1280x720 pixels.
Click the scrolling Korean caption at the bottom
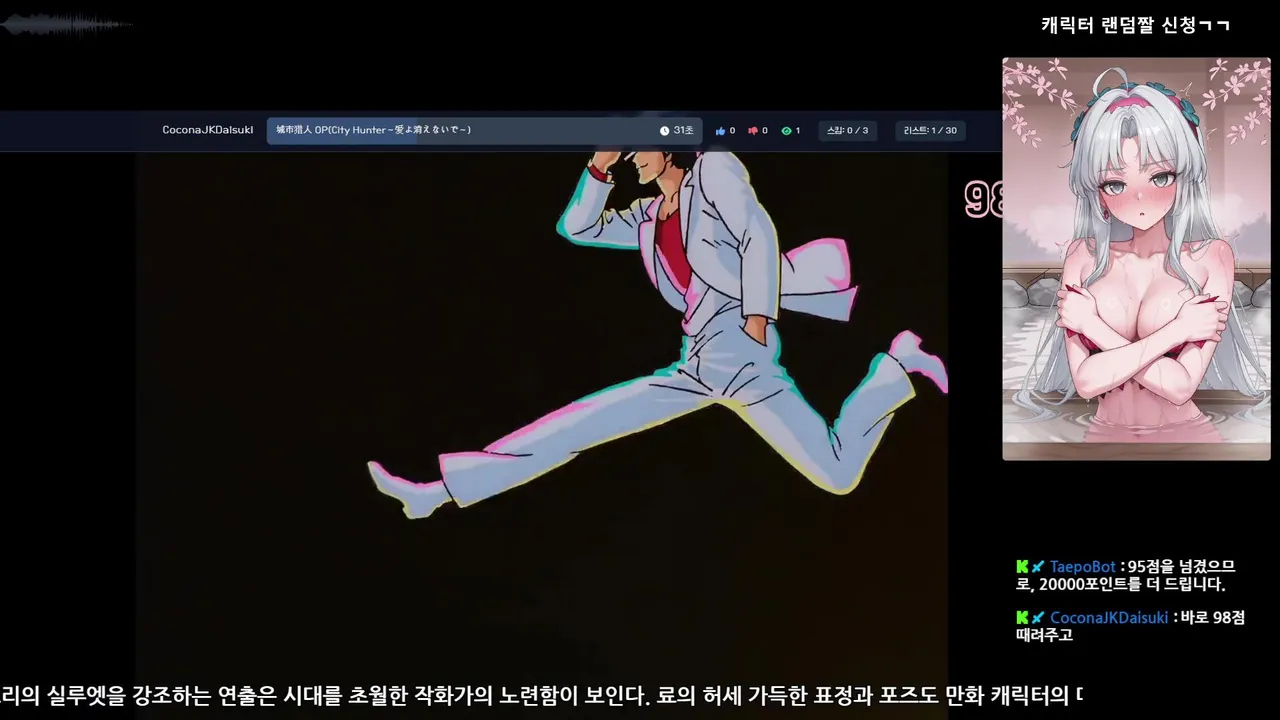[542, 695]
